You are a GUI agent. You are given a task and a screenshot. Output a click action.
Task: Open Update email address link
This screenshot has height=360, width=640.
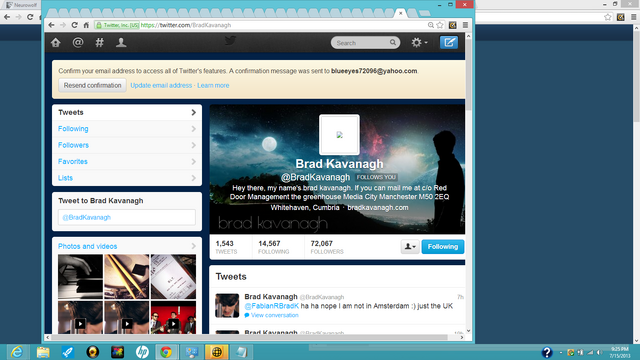pos(161,85)
